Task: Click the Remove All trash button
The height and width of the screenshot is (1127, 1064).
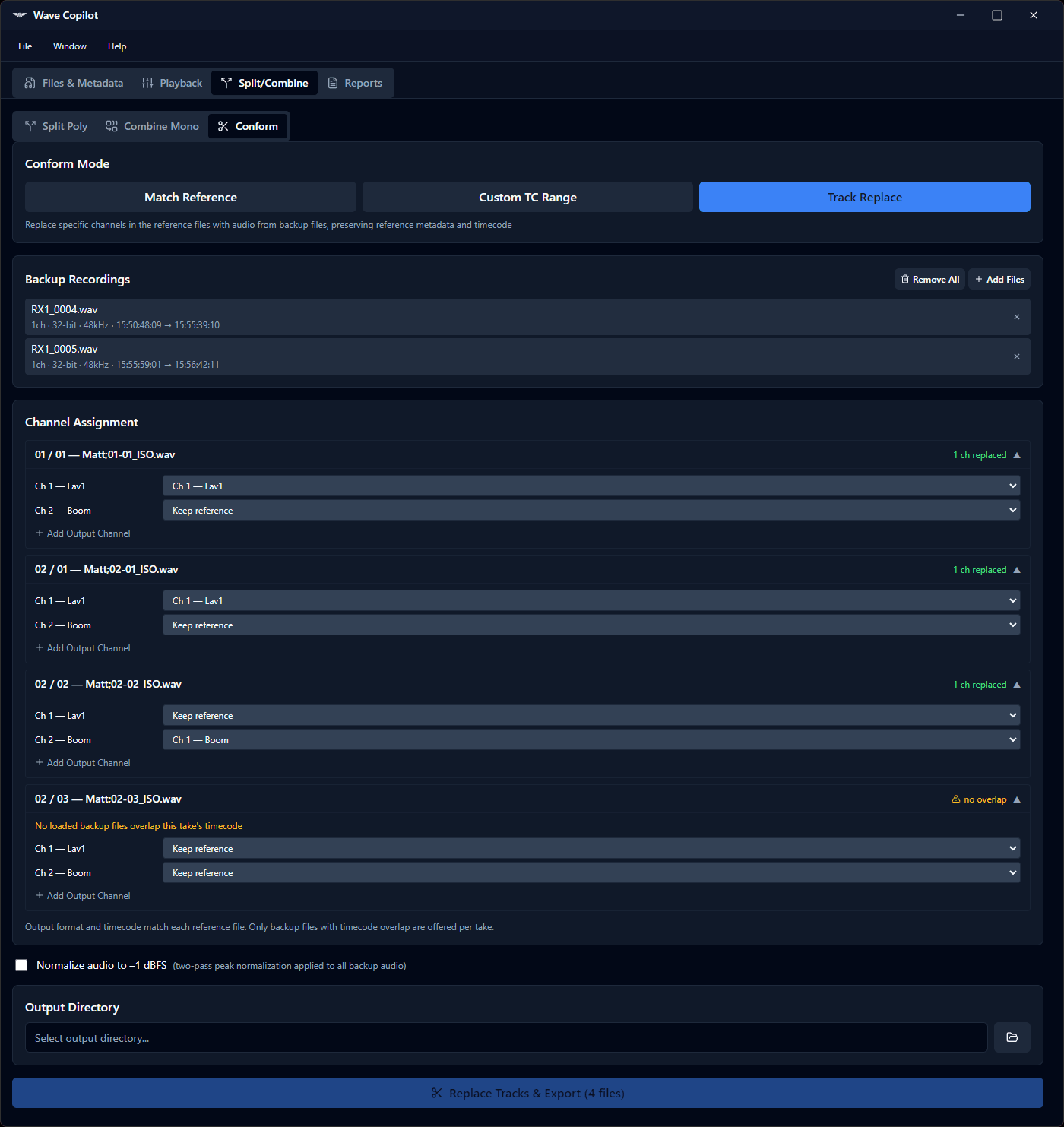Action: (929, 280)
